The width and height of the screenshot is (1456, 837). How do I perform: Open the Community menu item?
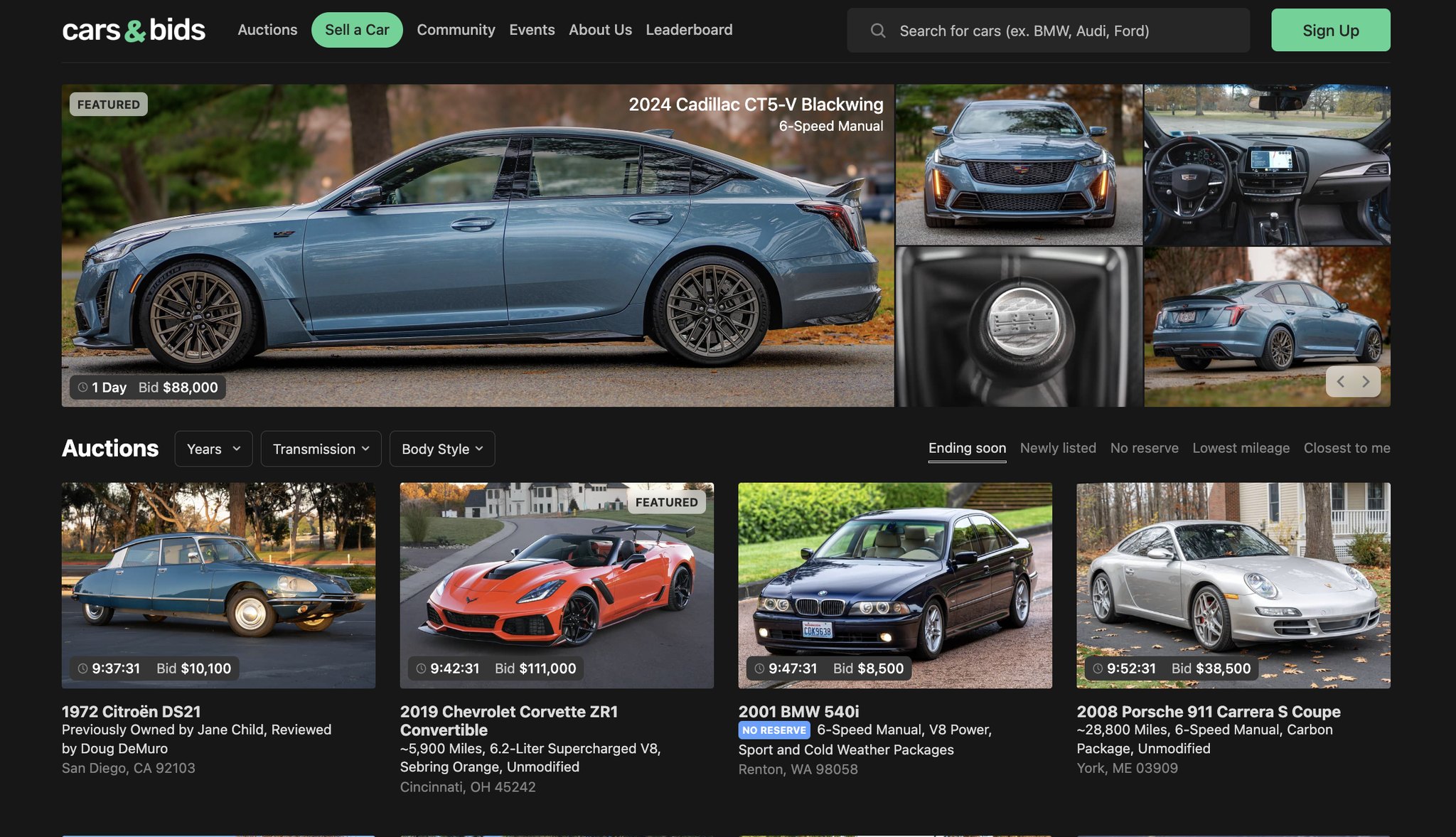click(x=456, y=30)
